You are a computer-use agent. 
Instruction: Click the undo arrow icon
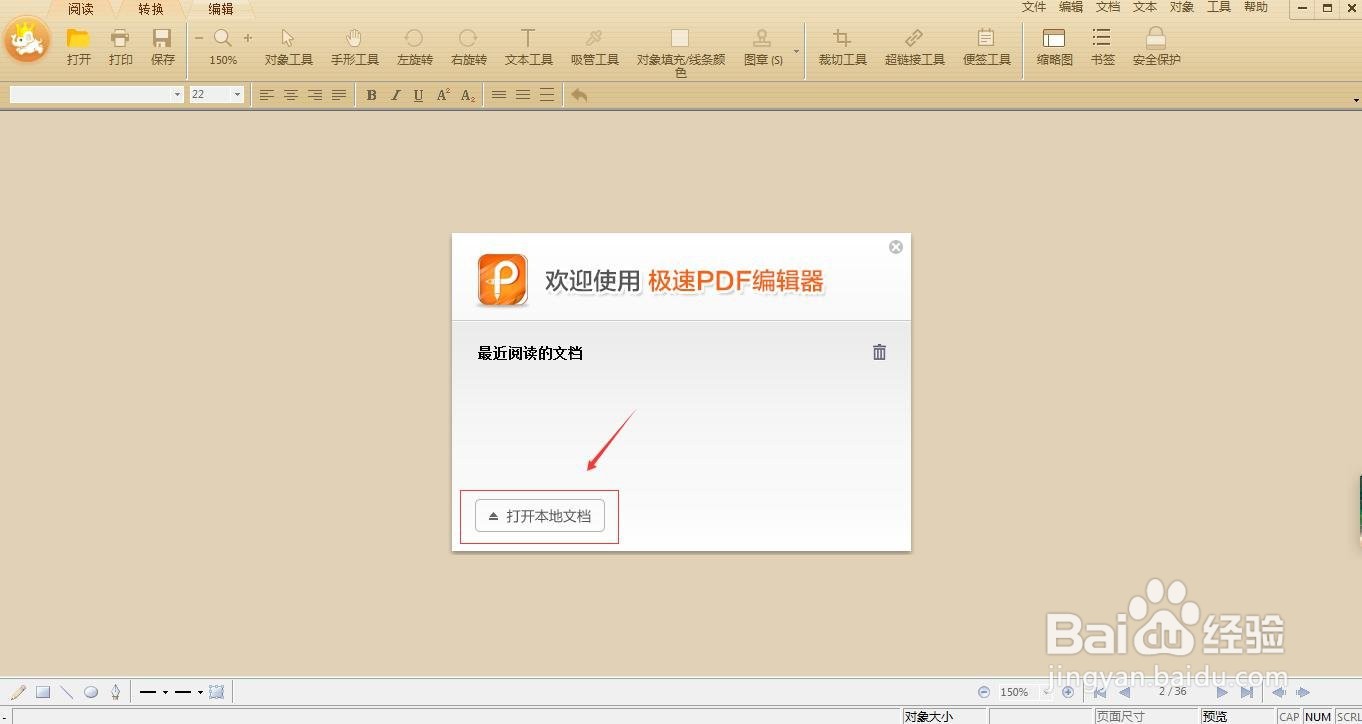(579, 95)
